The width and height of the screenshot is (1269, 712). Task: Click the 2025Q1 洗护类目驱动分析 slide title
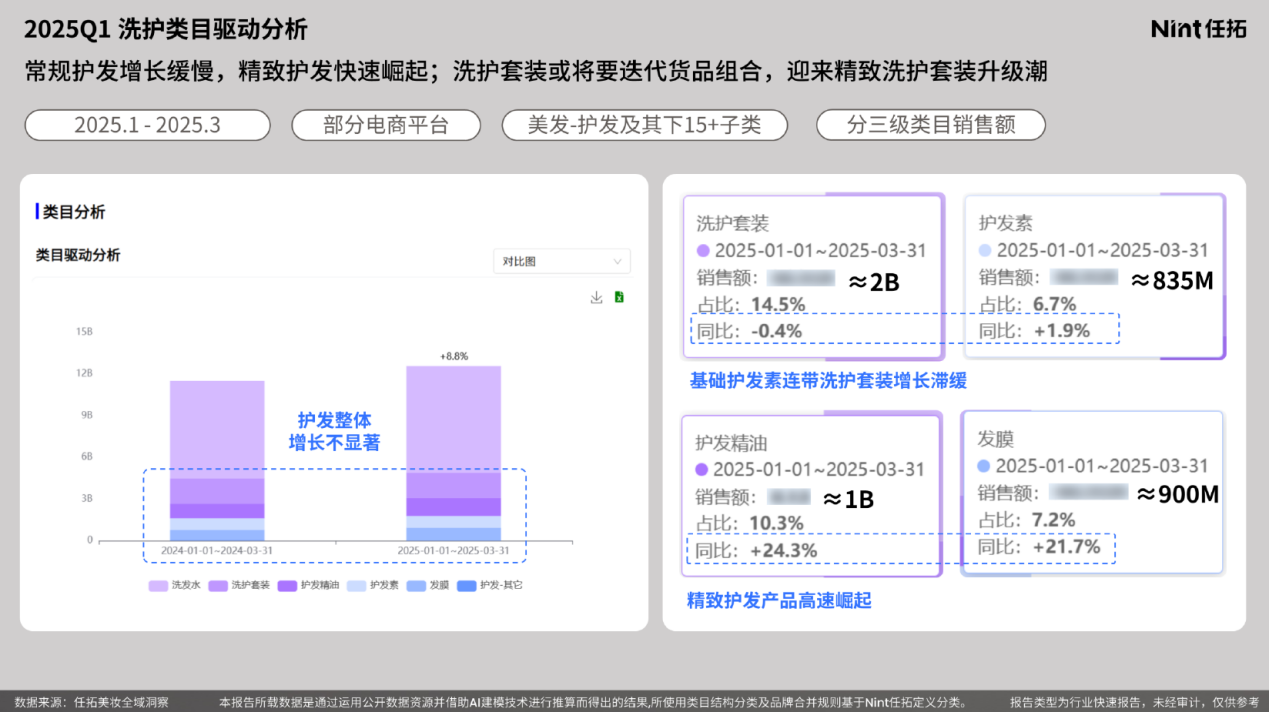pos(166,29)
